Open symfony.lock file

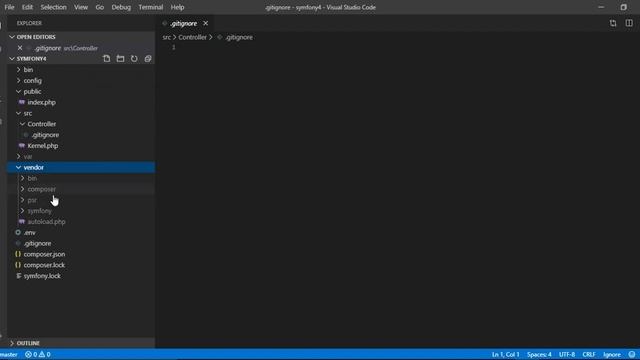(x=81, y=276)
